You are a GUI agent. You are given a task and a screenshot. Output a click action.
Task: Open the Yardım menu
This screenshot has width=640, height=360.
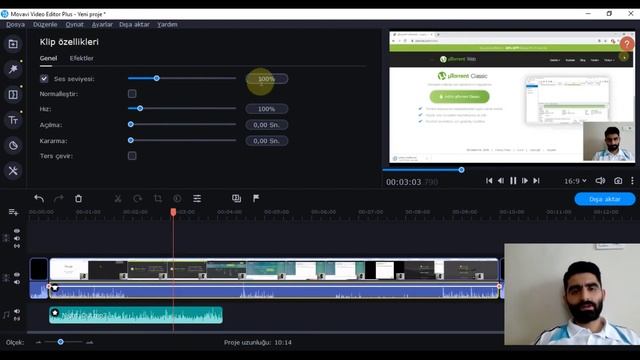[167, 24]
